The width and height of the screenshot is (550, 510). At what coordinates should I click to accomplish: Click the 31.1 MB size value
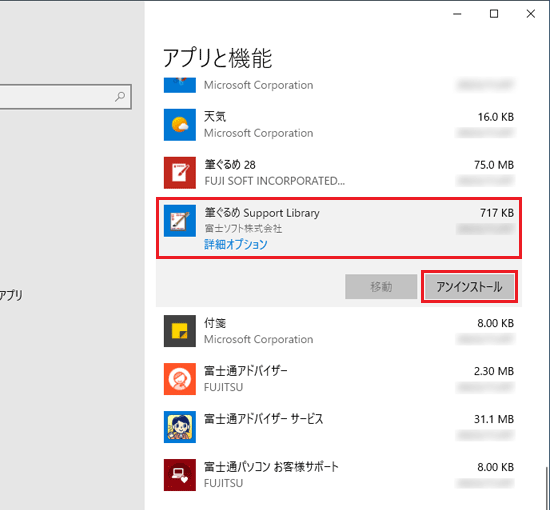pos(494,419)
